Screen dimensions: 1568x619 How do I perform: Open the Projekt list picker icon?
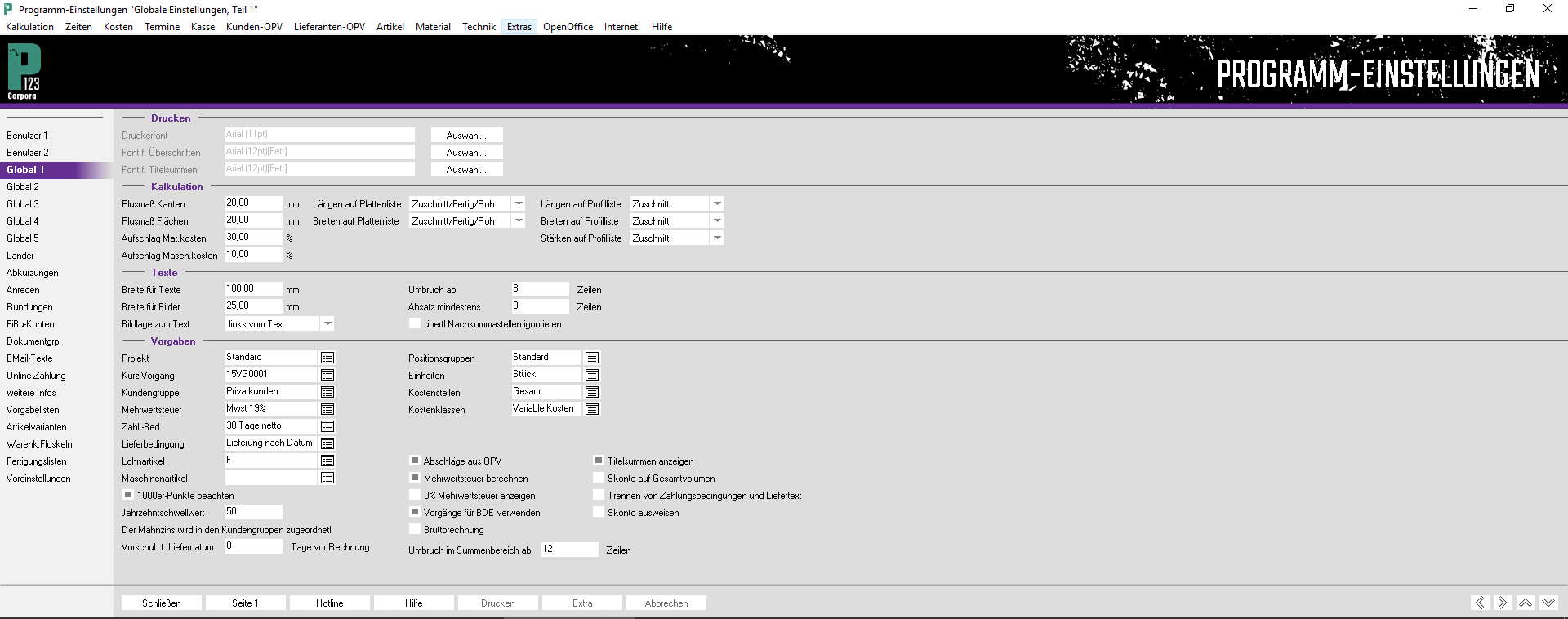tap(327, 358)
